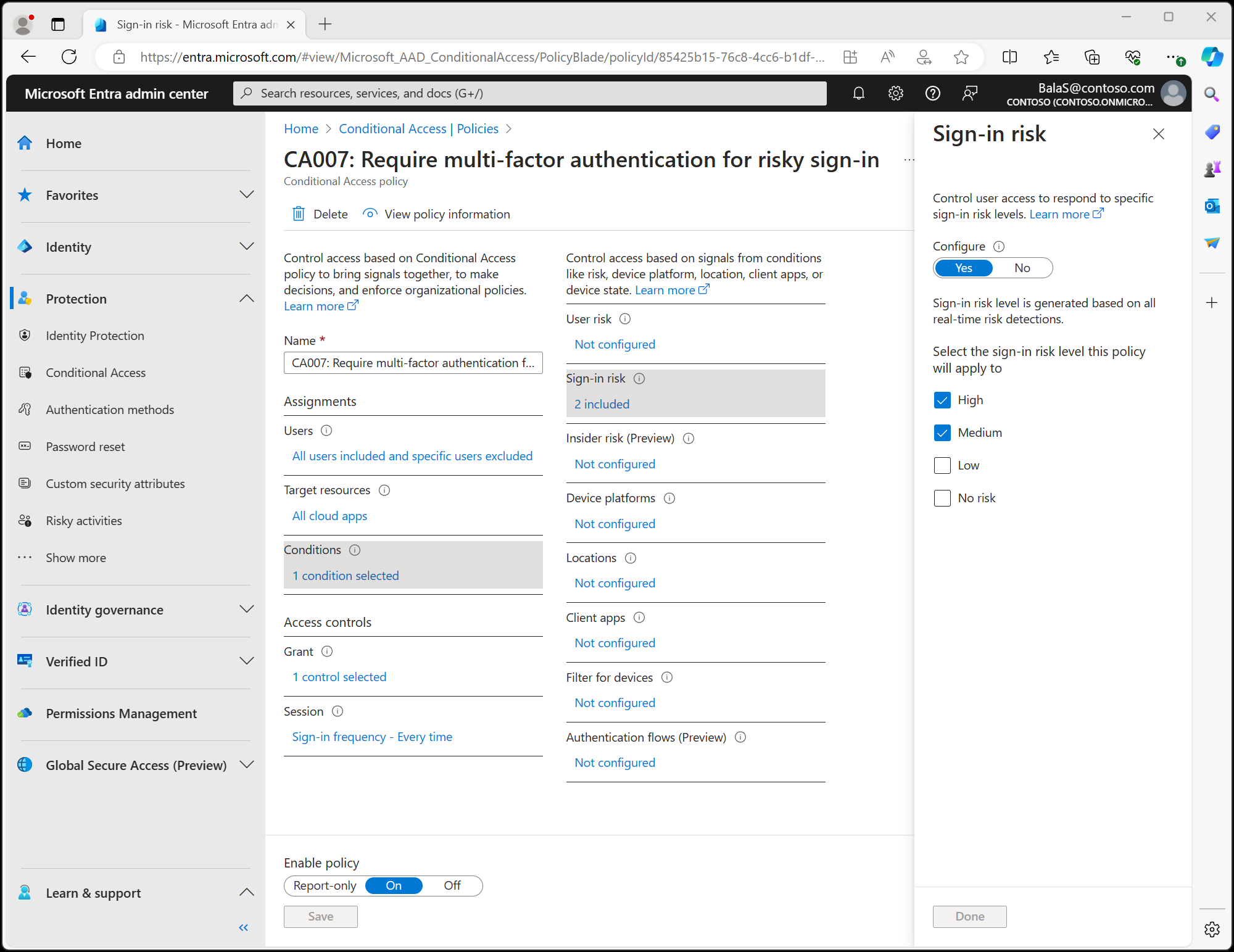The height and width of the screenshot is (952, 1234).
Task: Click the Verified ID sidebar icon
Action: coord(26,661)
